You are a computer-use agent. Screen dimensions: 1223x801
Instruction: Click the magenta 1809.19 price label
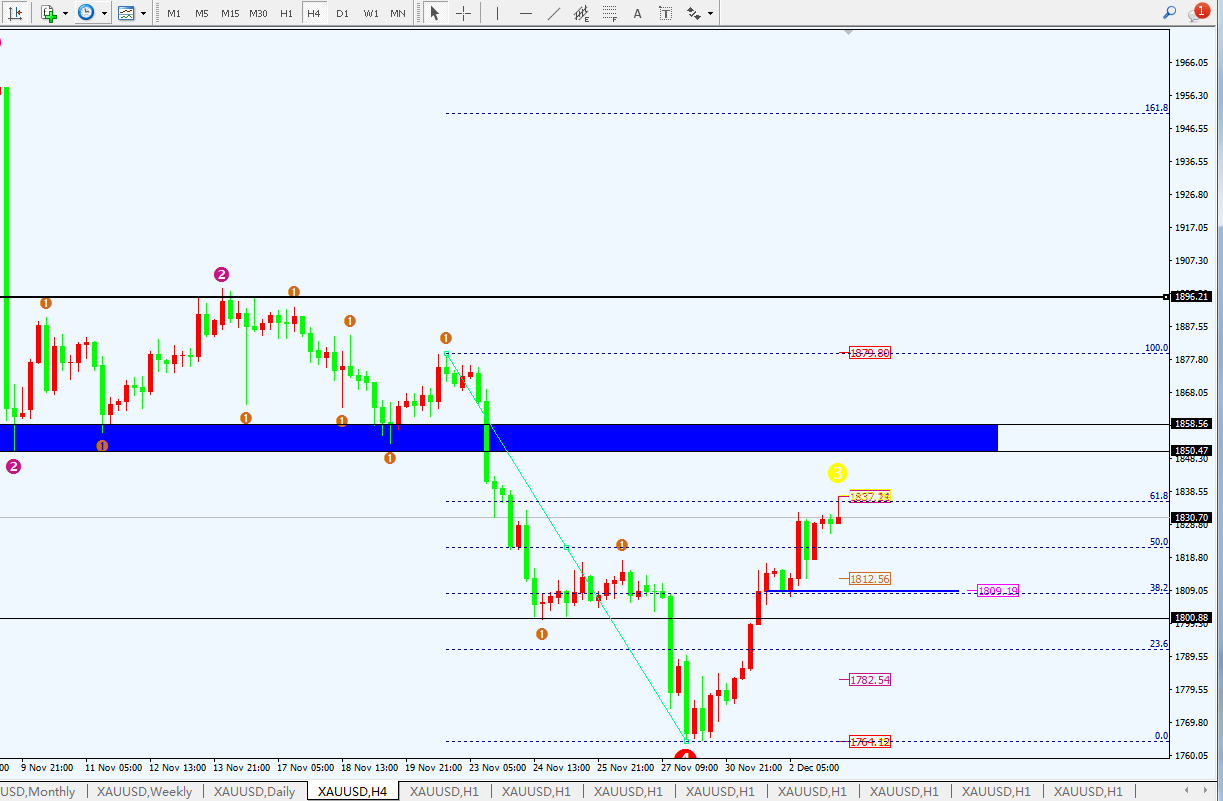(997, 591)
